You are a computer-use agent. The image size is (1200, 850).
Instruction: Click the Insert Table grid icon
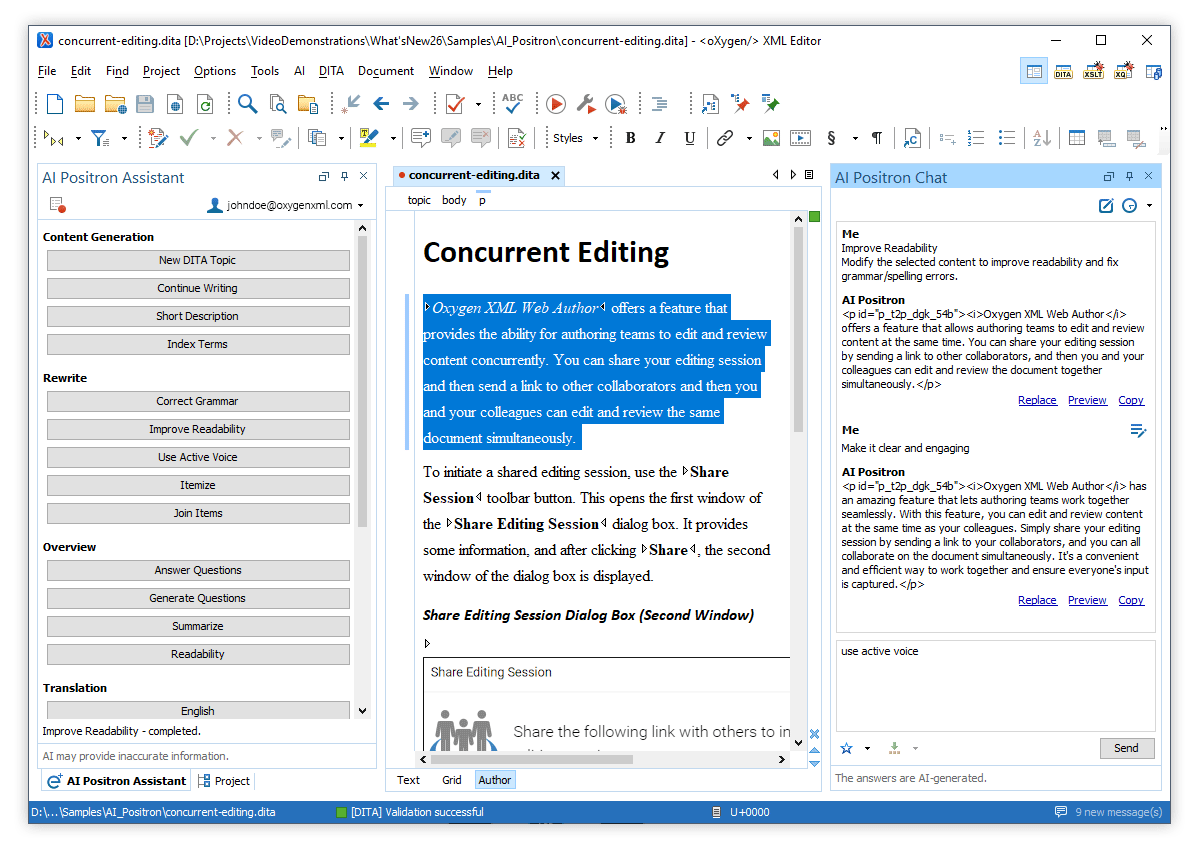pyautogui.click(x=1077, y=138)
